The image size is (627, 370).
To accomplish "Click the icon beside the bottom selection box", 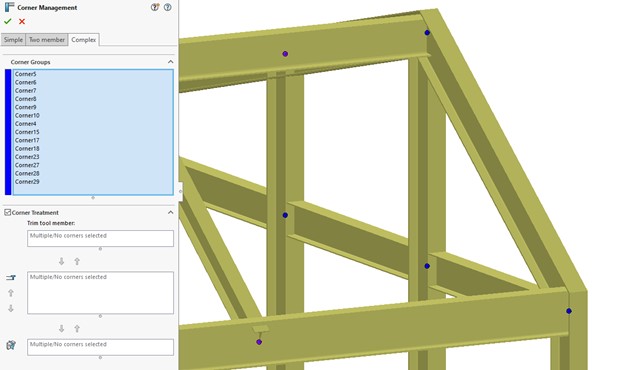I will coord(11,345).
